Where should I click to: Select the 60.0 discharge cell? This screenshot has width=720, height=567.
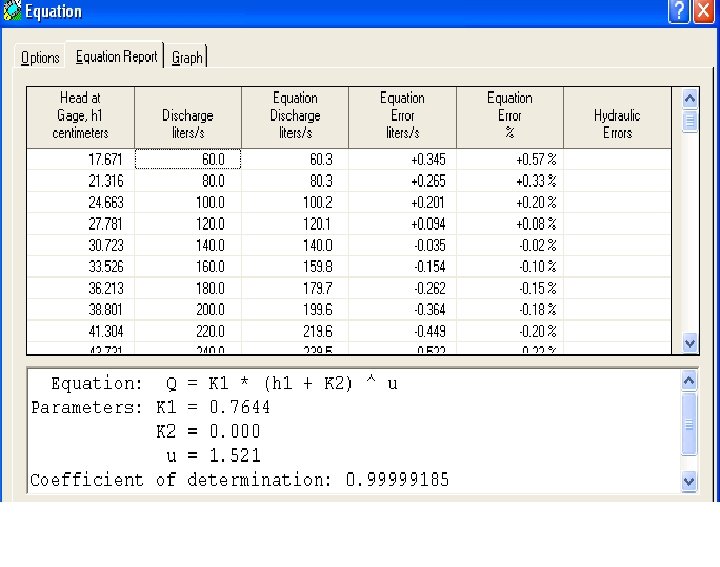point(188,159)
